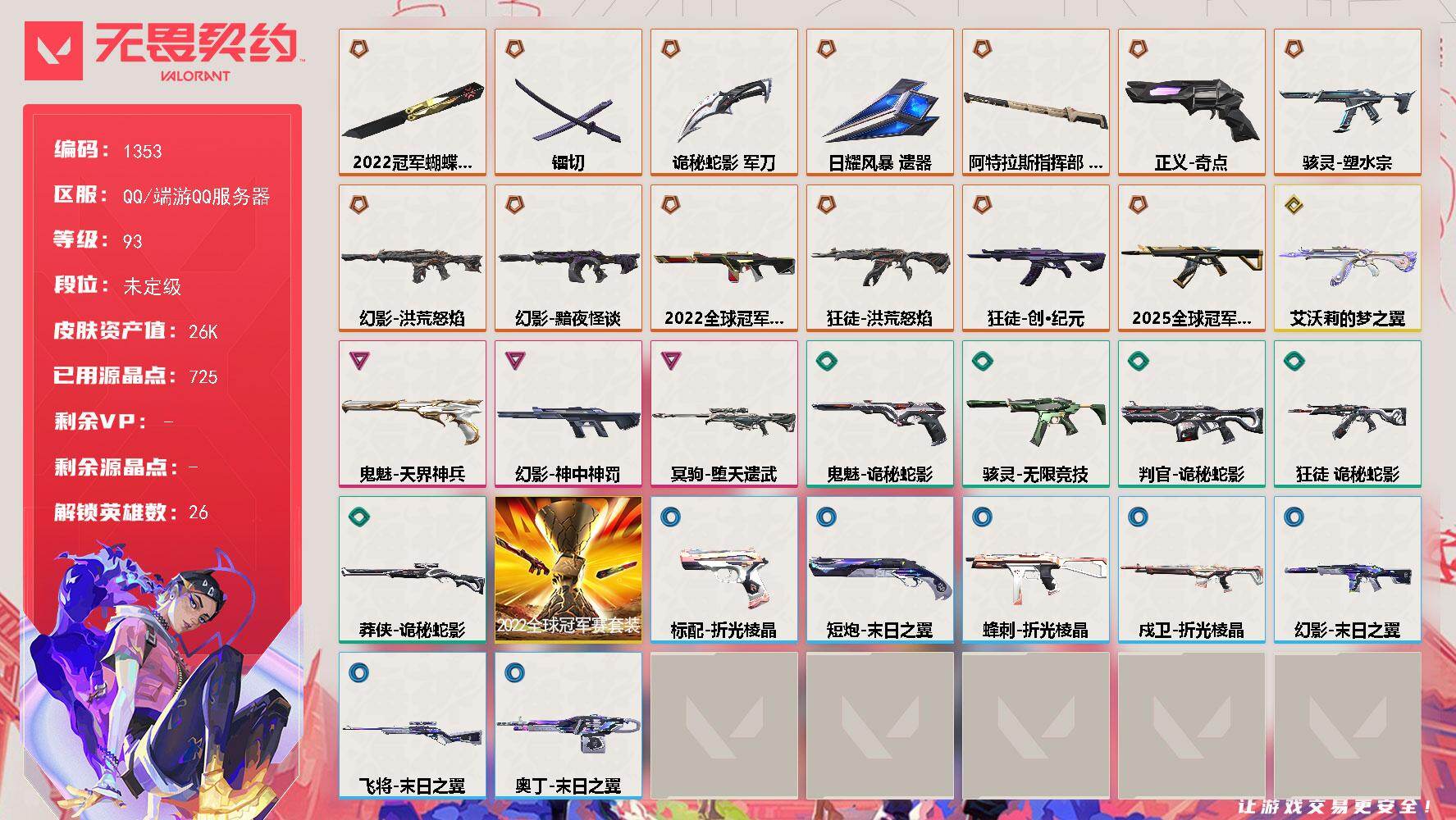Select the 正义-奇点 pistol skin

pos(1192,102)
